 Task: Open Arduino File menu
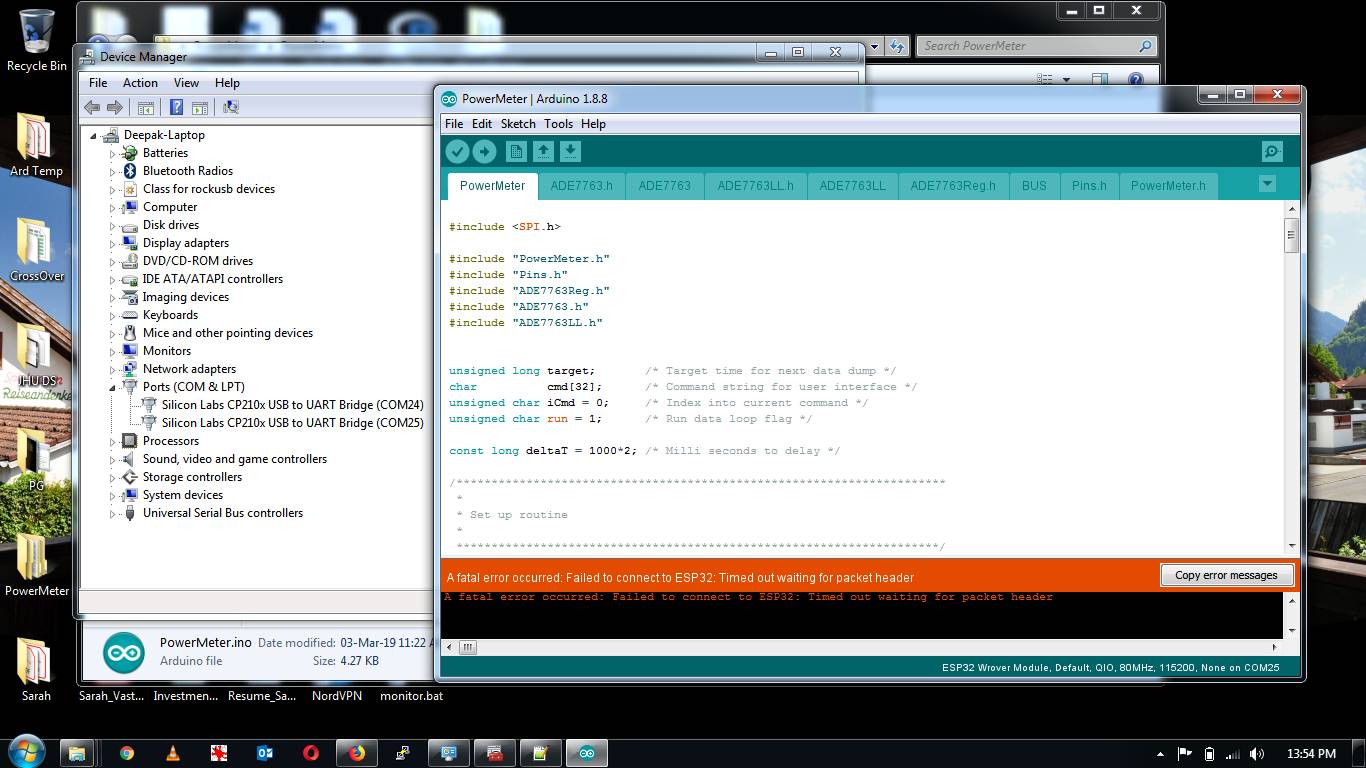tap(454, 124)
